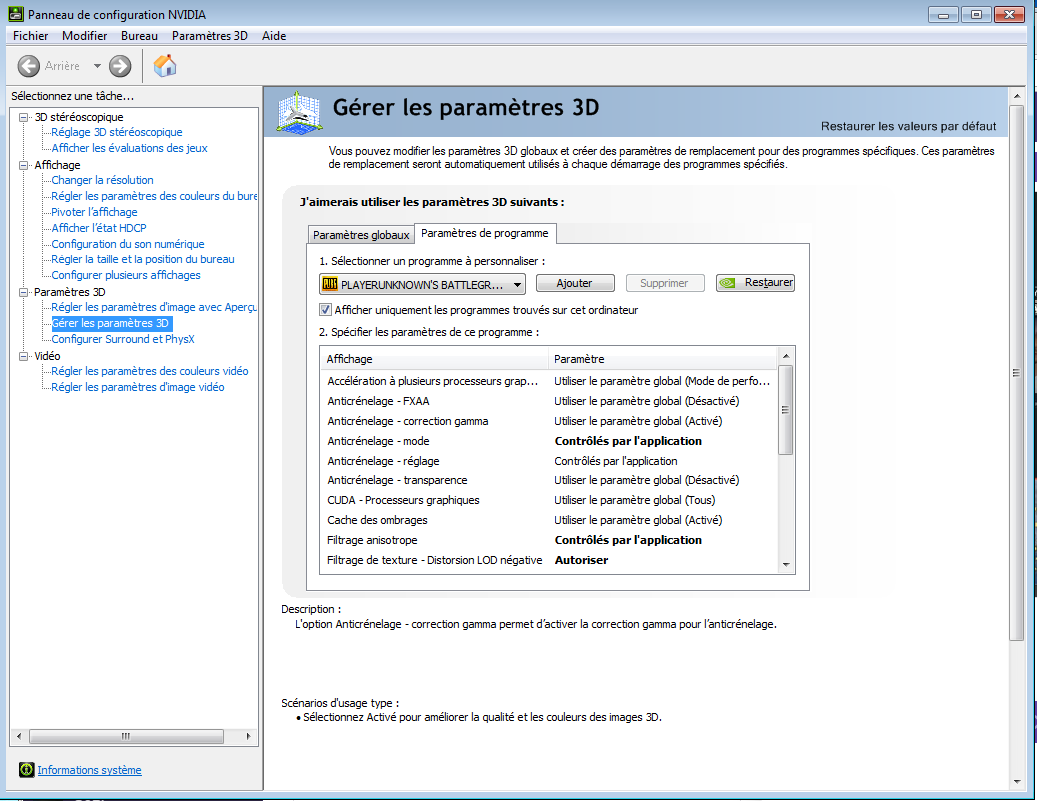Toggle 'Afficher uniquement les programmes trouvés' checkbox

(x=325, y=310)
